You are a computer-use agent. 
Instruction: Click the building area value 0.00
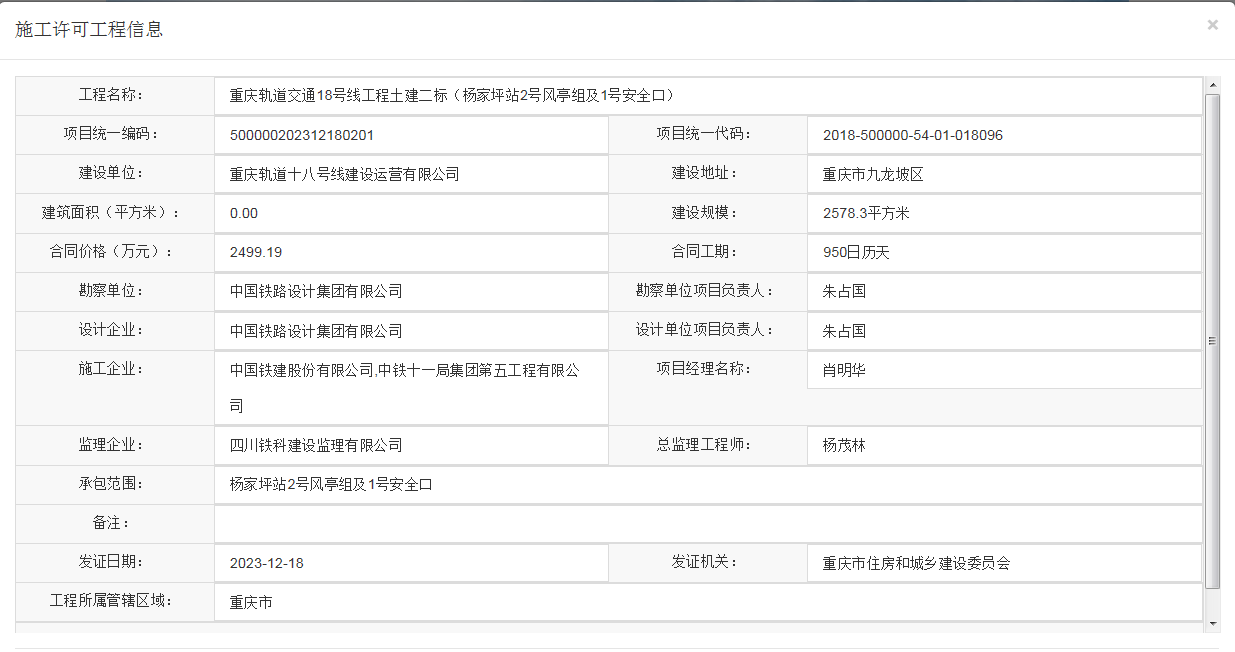(244, 213)
